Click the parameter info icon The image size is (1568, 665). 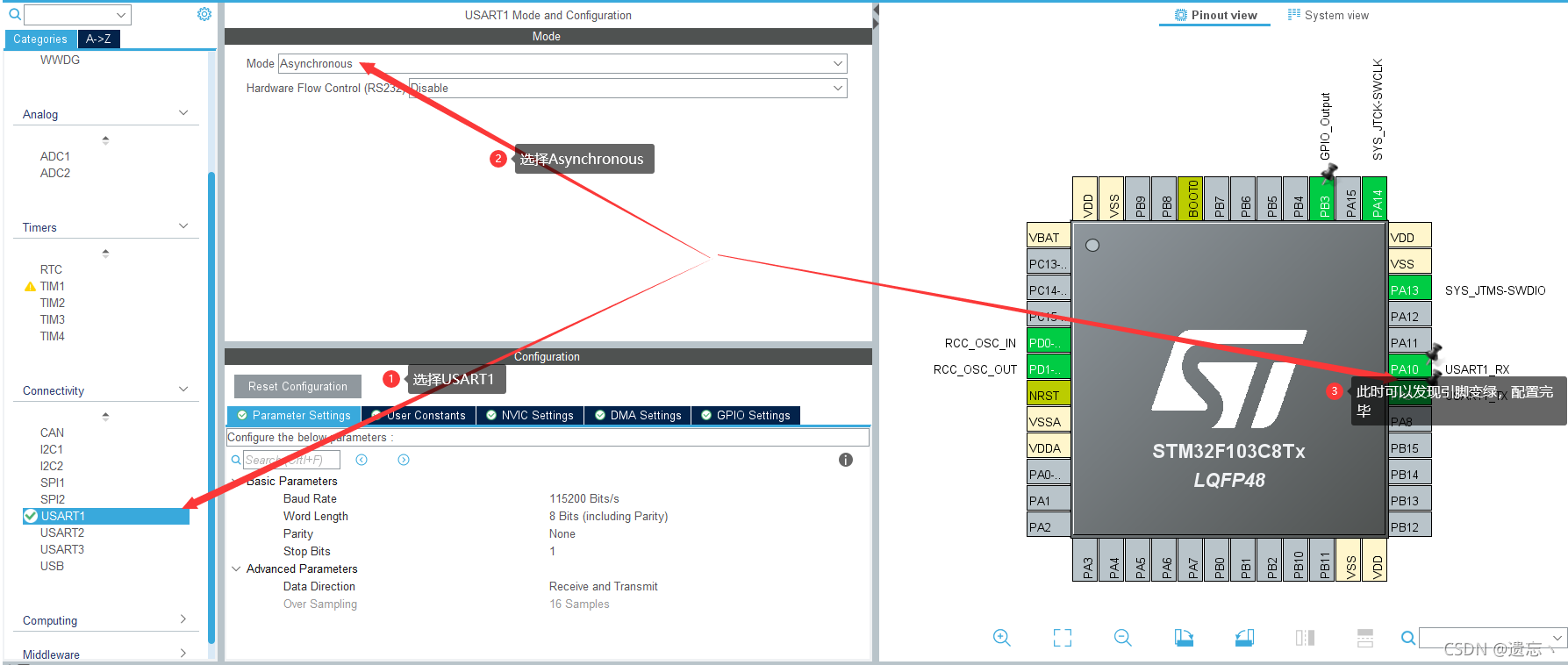click(846, 460)
